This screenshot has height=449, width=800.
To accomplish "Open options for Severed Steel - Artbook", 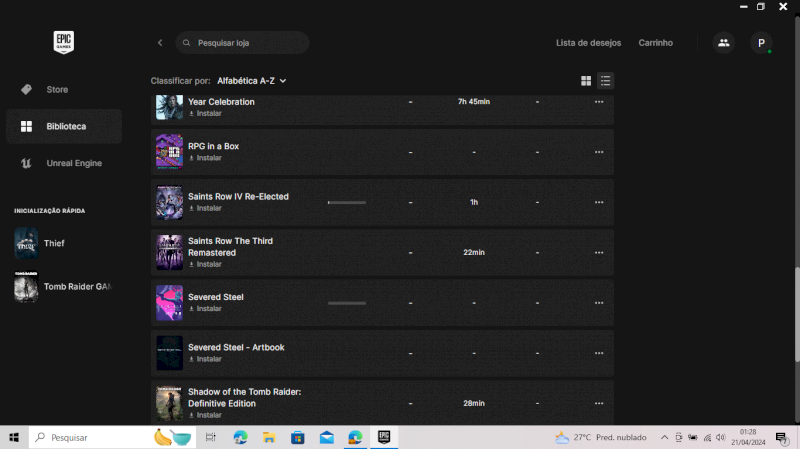I will (599, 353).
